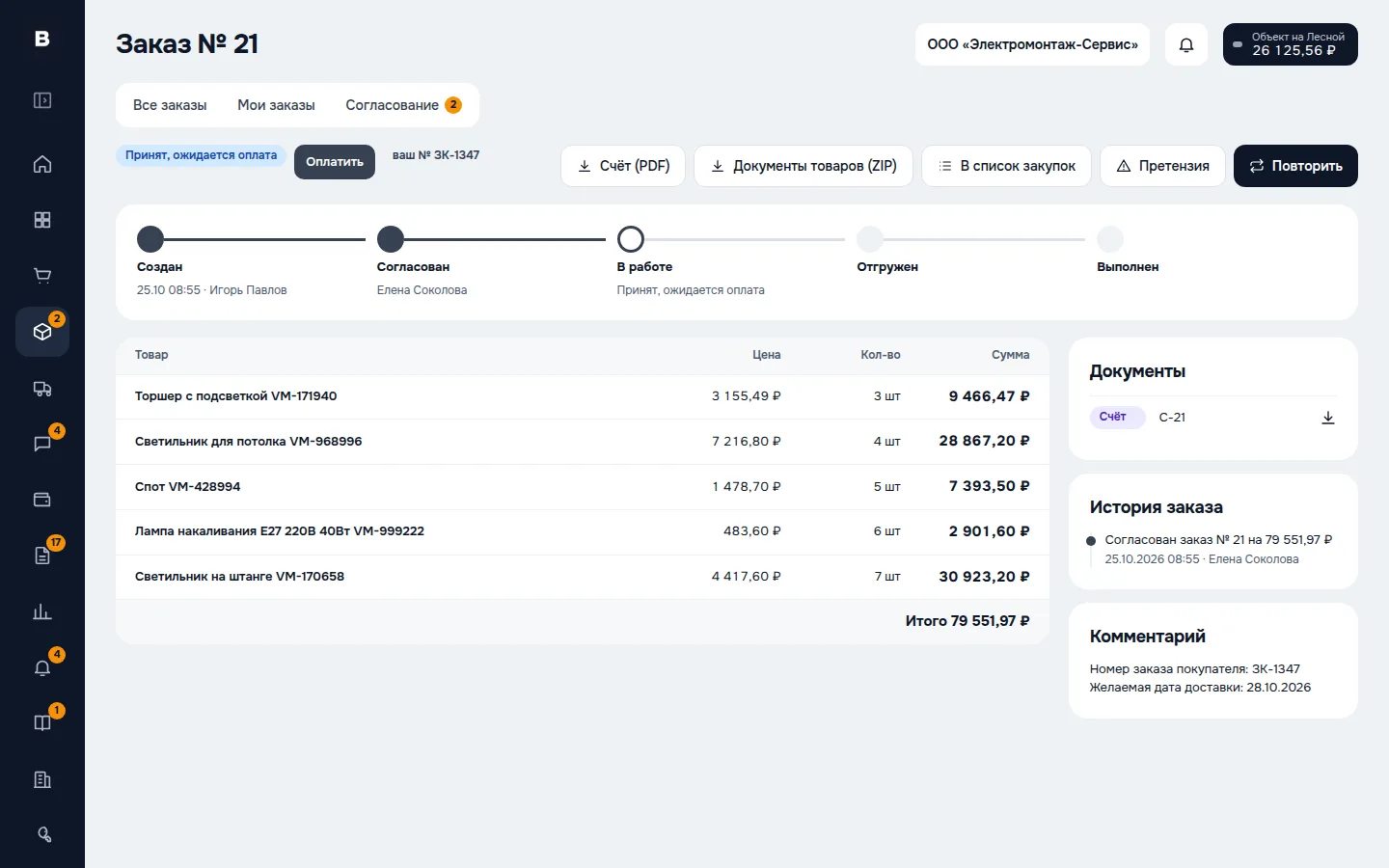
Task: Click the B logo in sidebar
Action: pos(42,39)
